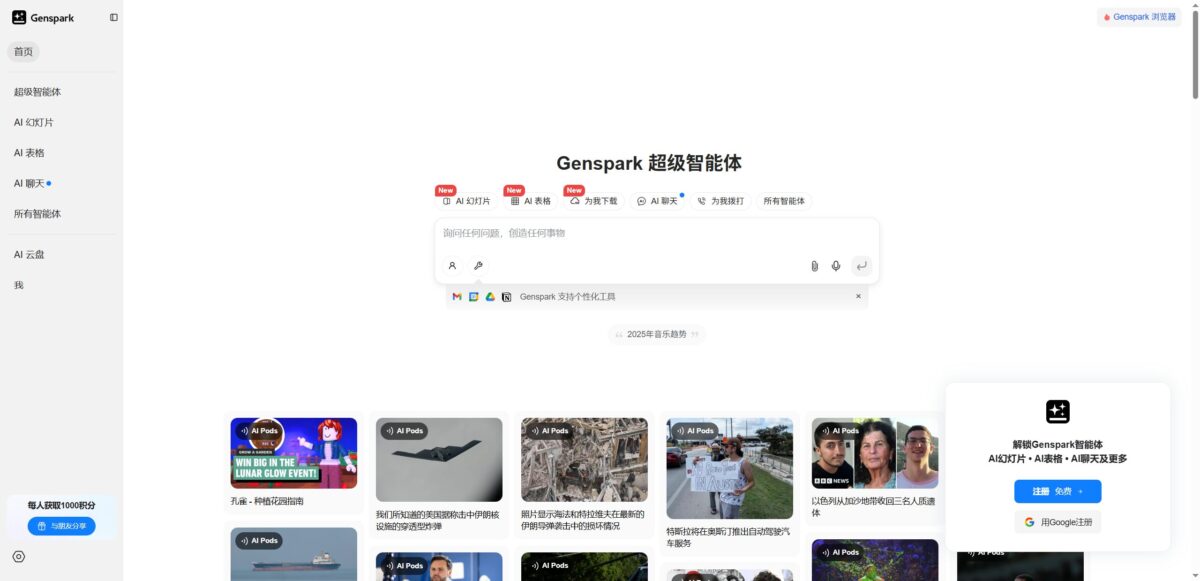The height and width of the screenshot is (581, 1200).
Task: Collapse the sidebar with the panel toggle icon
Action: (114, 17)
